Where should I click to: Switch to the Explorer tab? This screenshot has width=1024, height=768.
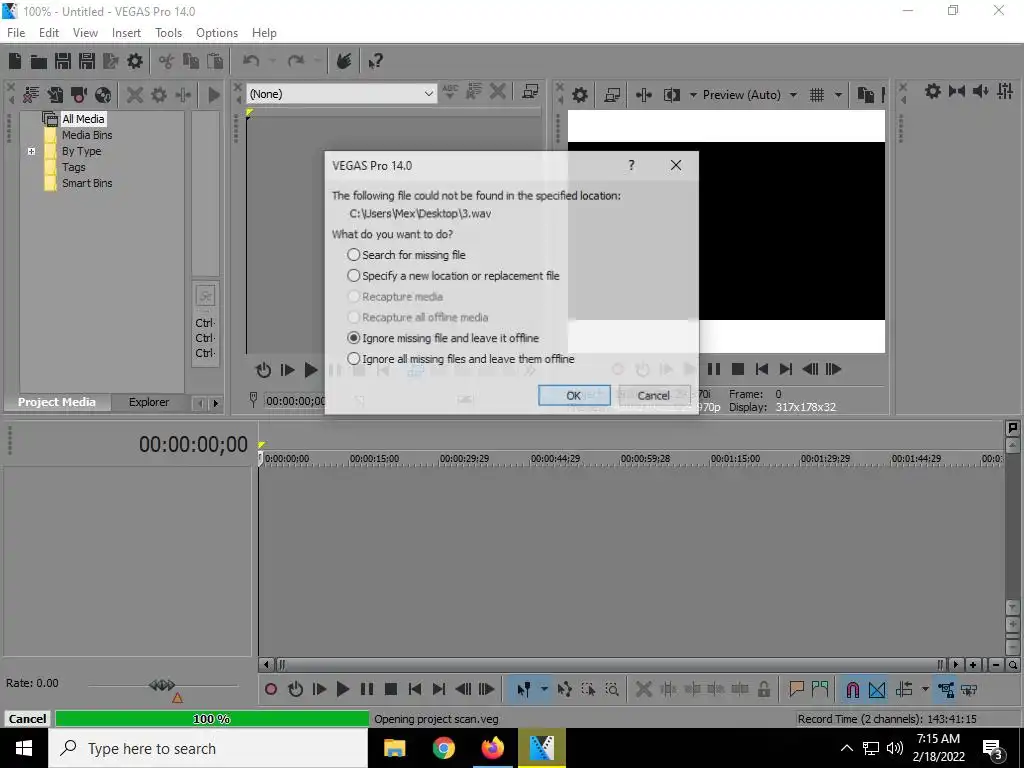click(149, 402)
